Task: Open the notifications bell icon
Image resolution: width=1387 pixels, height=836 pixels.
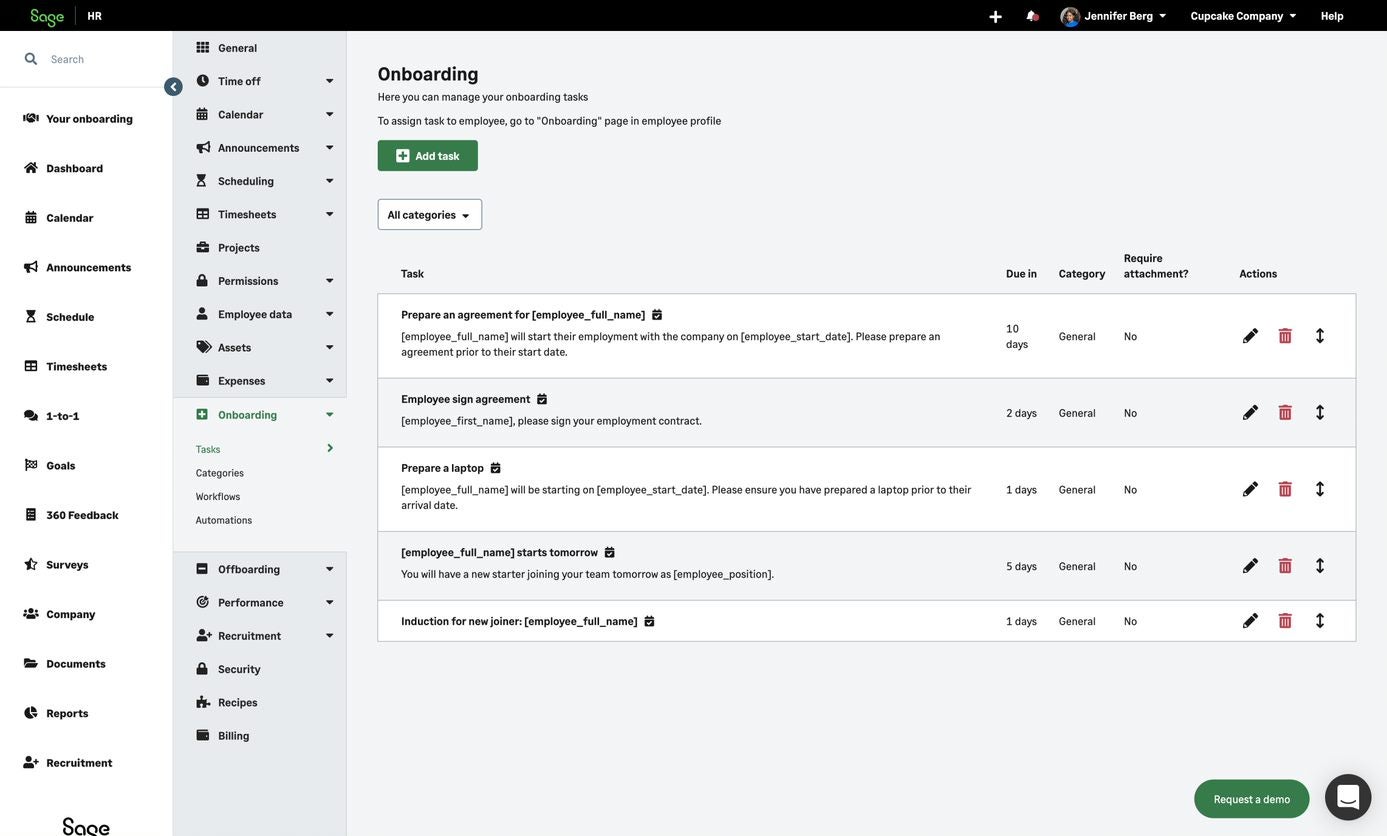Action: click(1032, 16)
